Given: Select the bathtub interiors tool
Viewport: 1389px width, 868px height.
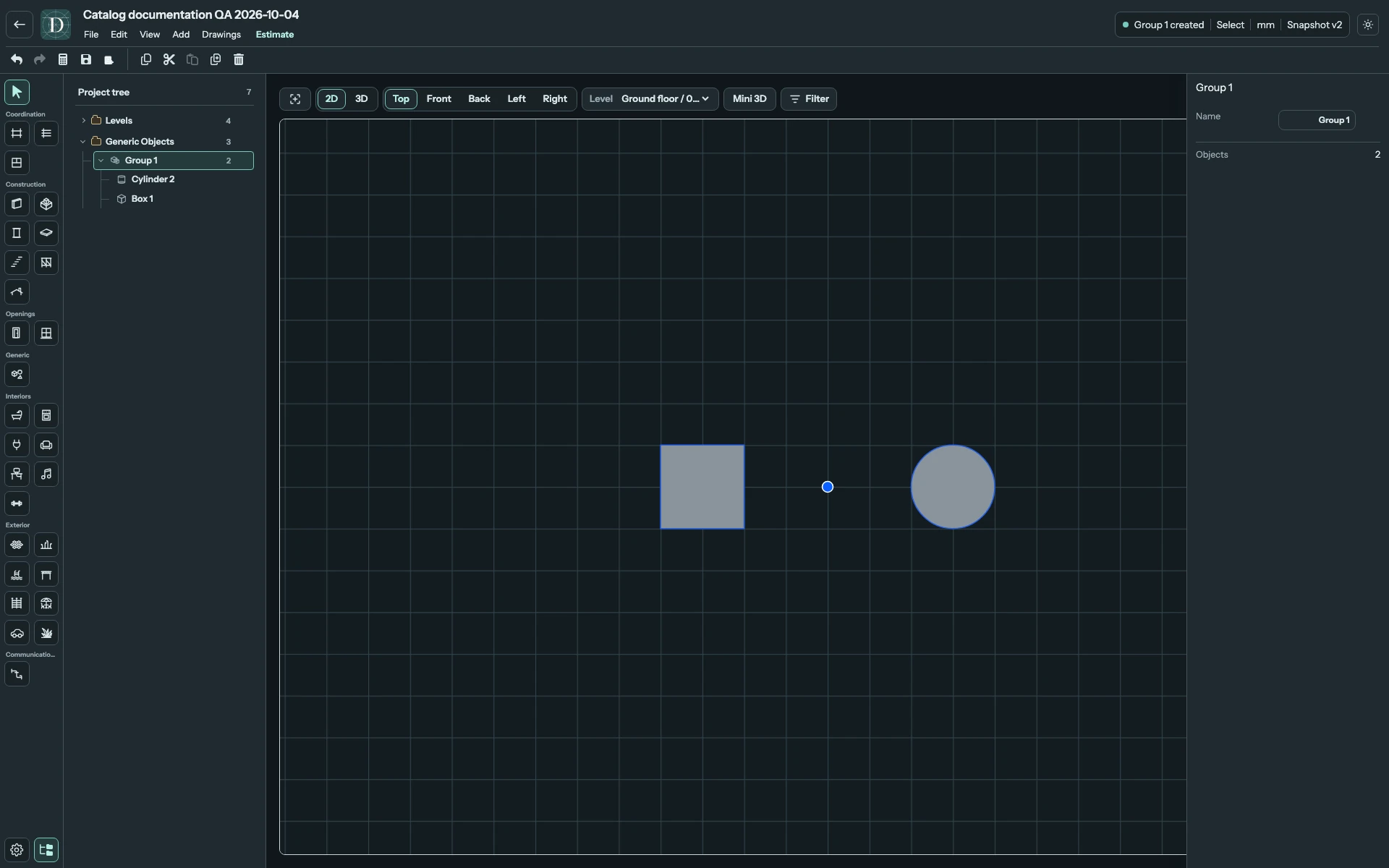Looking at the screenshot, I should (x=17, y=416).
